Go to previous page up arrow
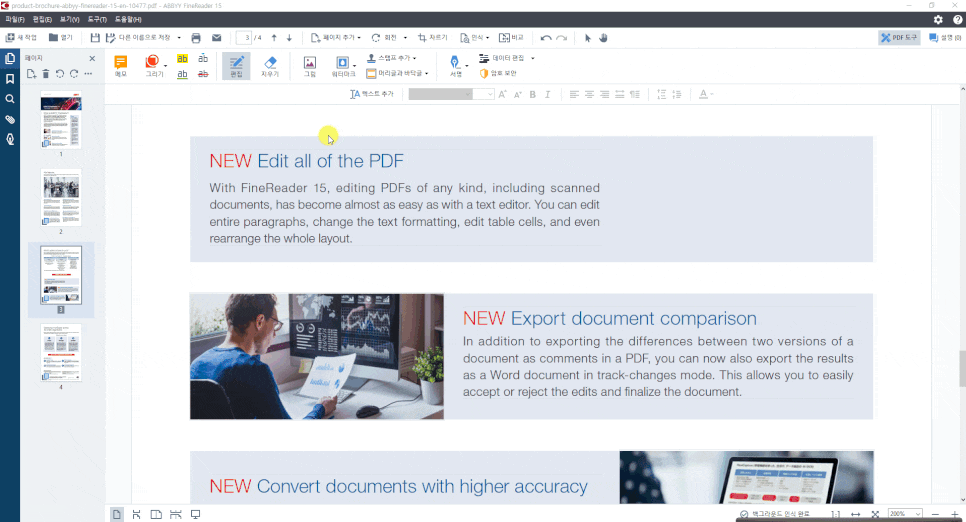966x522 pixels. [x=274, y=38]
